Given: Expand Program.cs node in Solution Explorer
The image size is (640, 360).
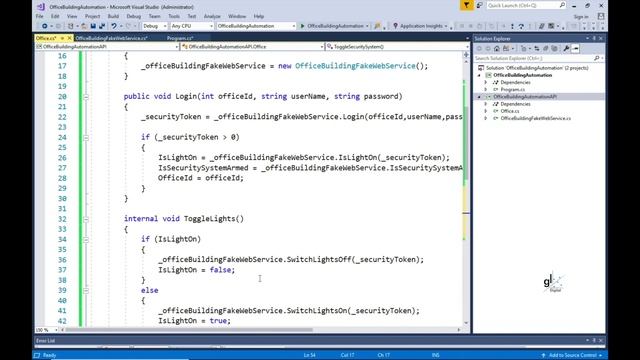Looking at the screenshot, I should click(x=486, y=90).
